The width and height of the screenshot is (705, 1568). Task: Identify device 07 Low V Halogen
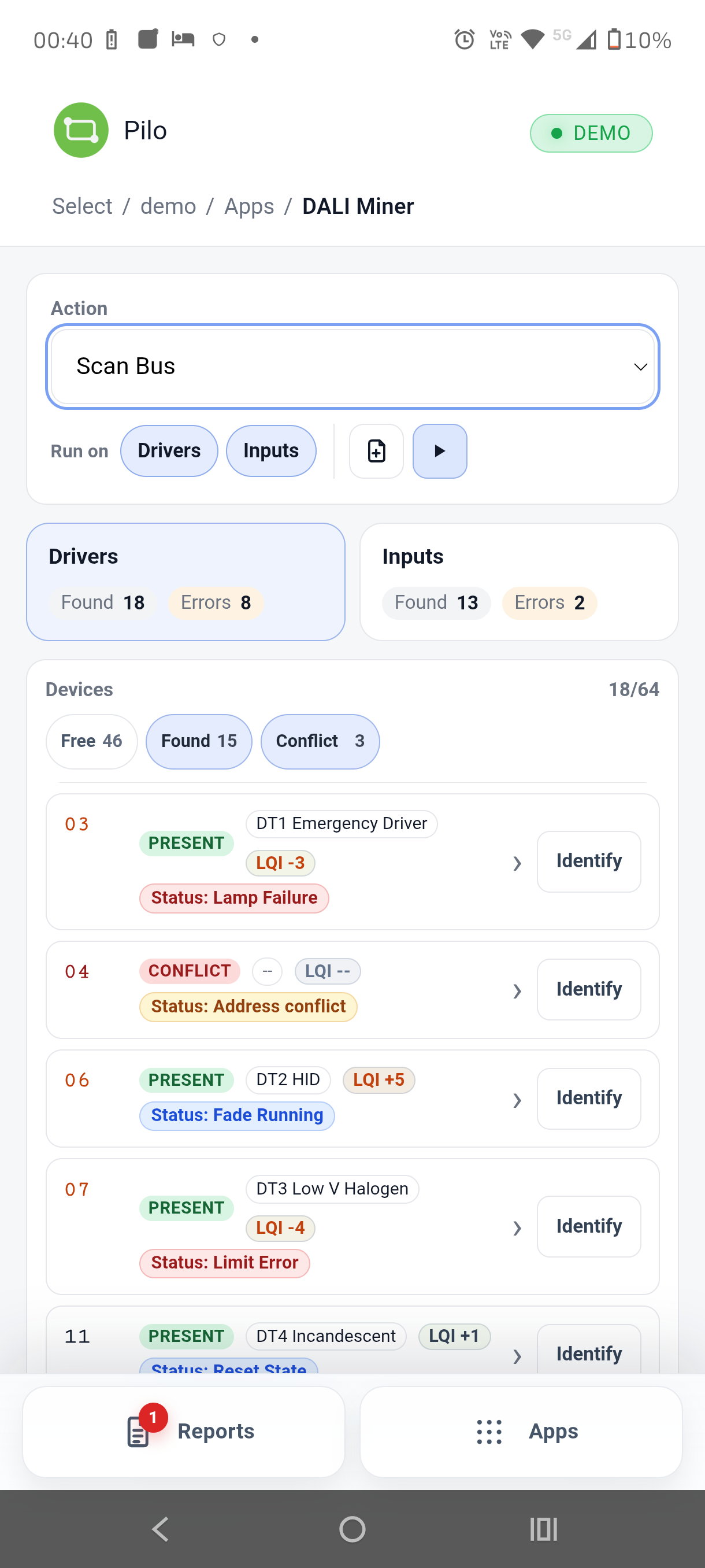[589, 1226]
